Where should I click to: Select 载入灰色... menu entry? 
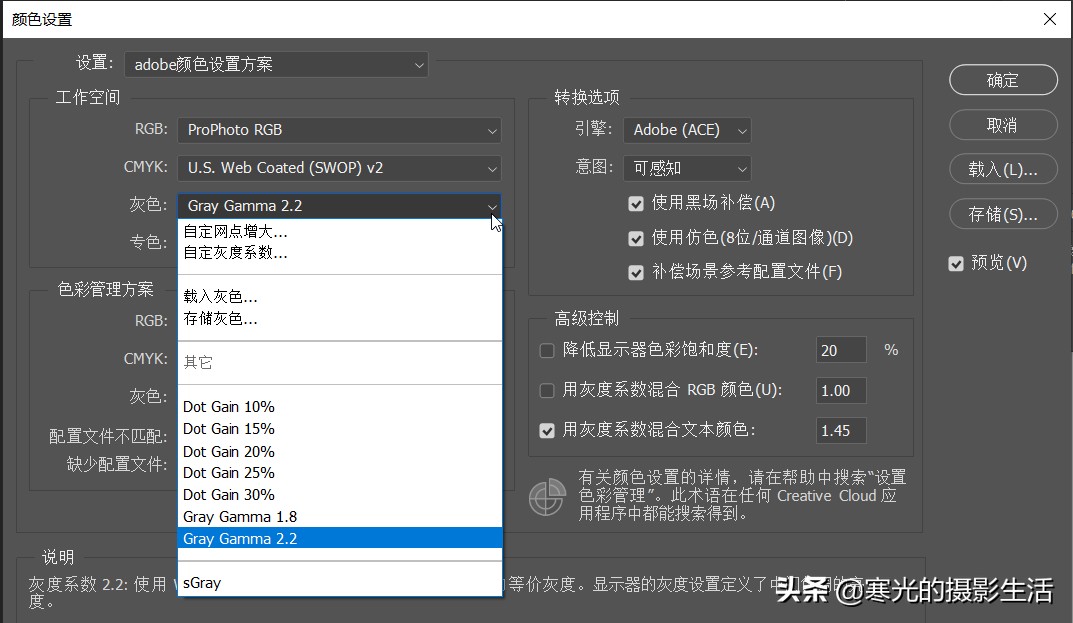click(x=340, y=296)
